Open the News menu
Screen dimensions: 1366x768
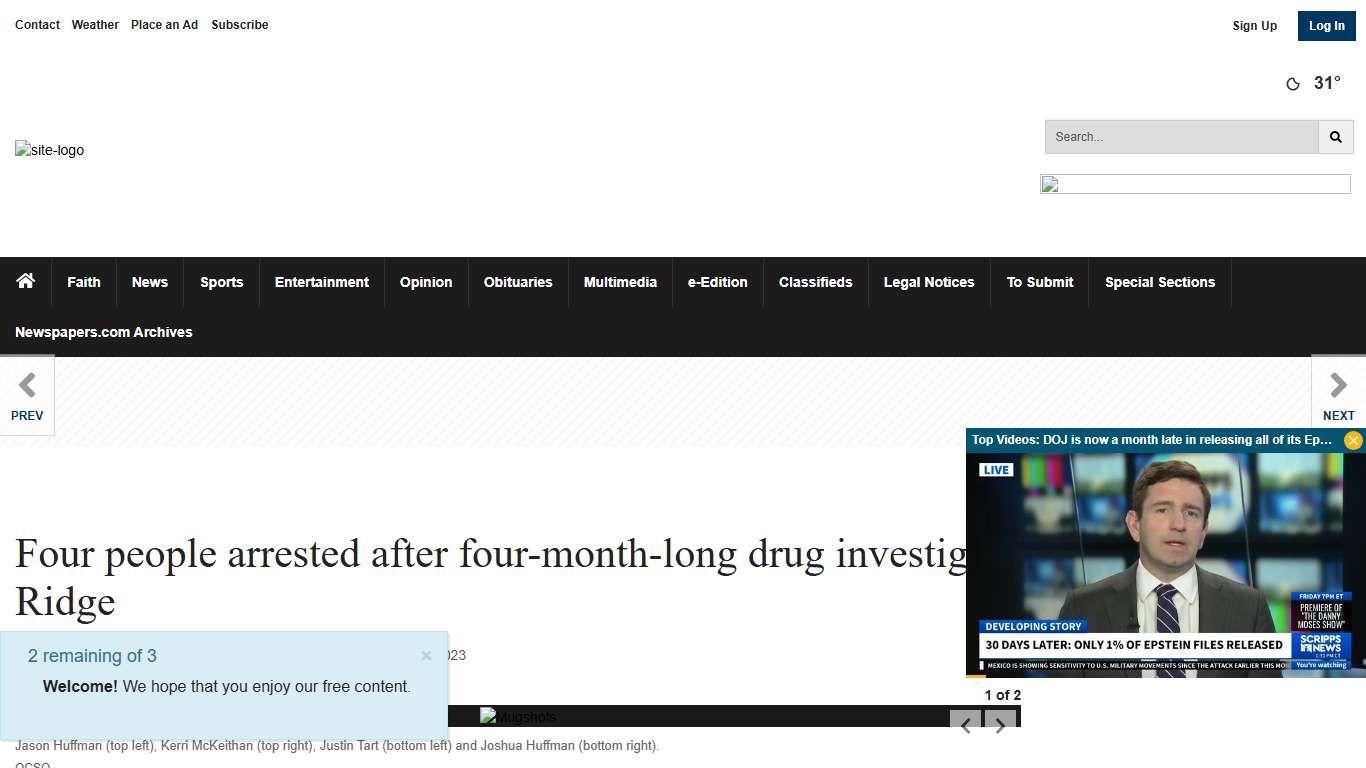(x=149, y=282)
